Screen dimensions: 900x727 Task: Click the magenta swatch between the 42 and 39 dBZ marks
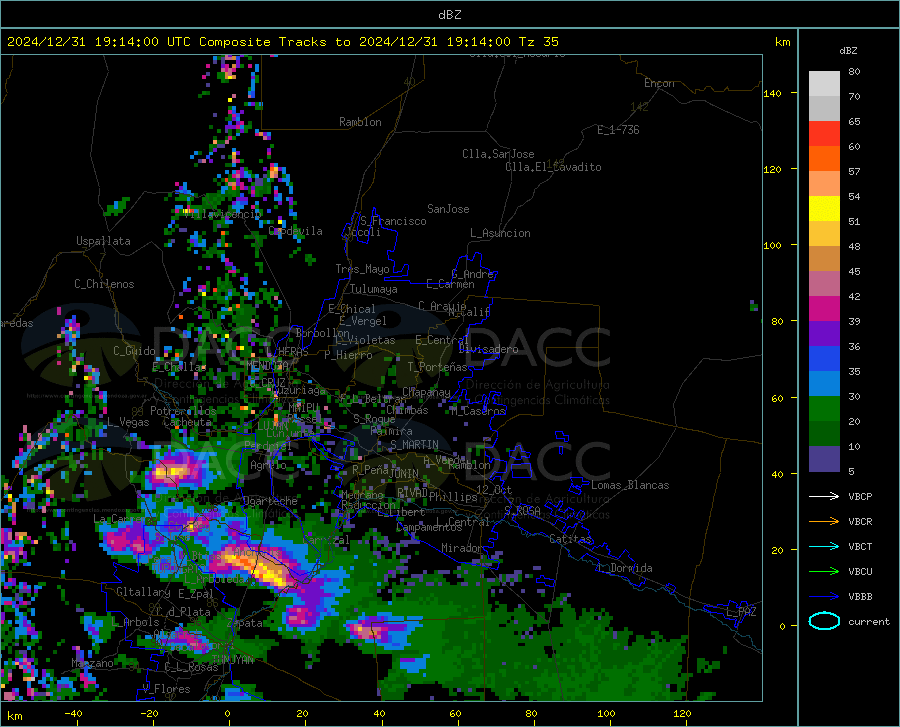pyautogui.click(x=824, y=309)
